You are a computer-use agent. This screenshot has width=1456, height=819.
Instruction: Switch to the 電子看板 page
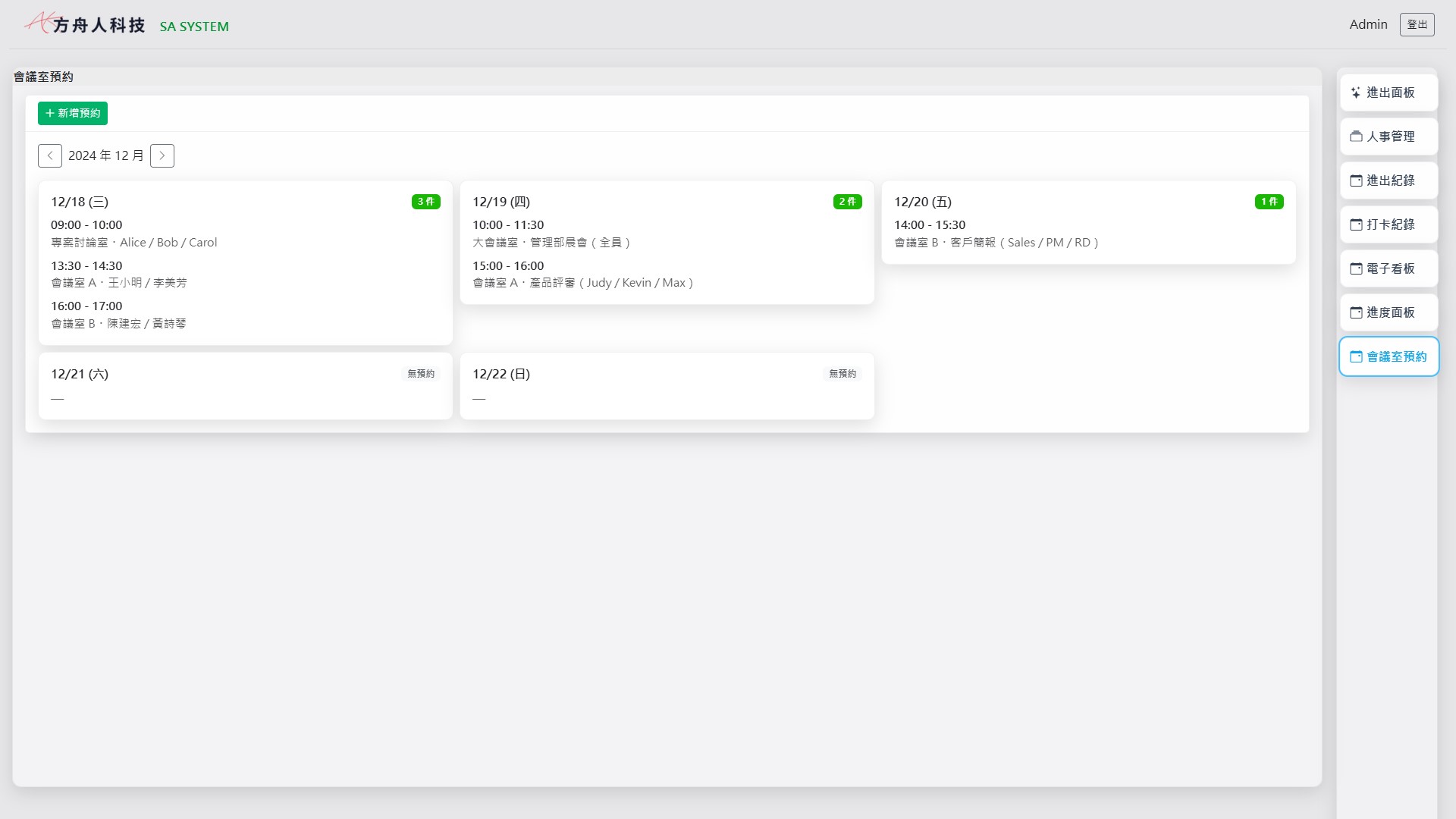tap(1389, 268)
